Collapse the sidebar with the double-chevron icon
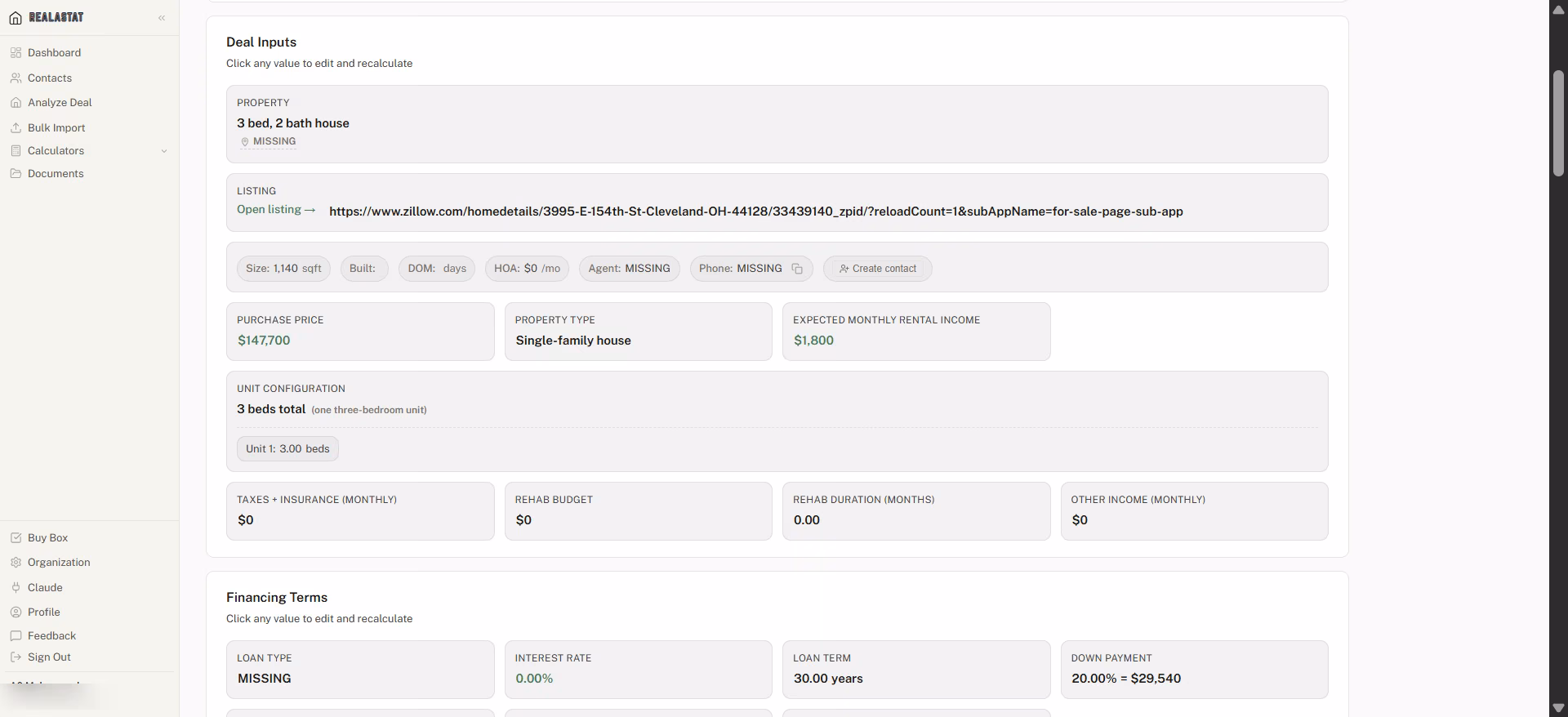This screenshot has height=717, width=1568. (x=162, y=17)
